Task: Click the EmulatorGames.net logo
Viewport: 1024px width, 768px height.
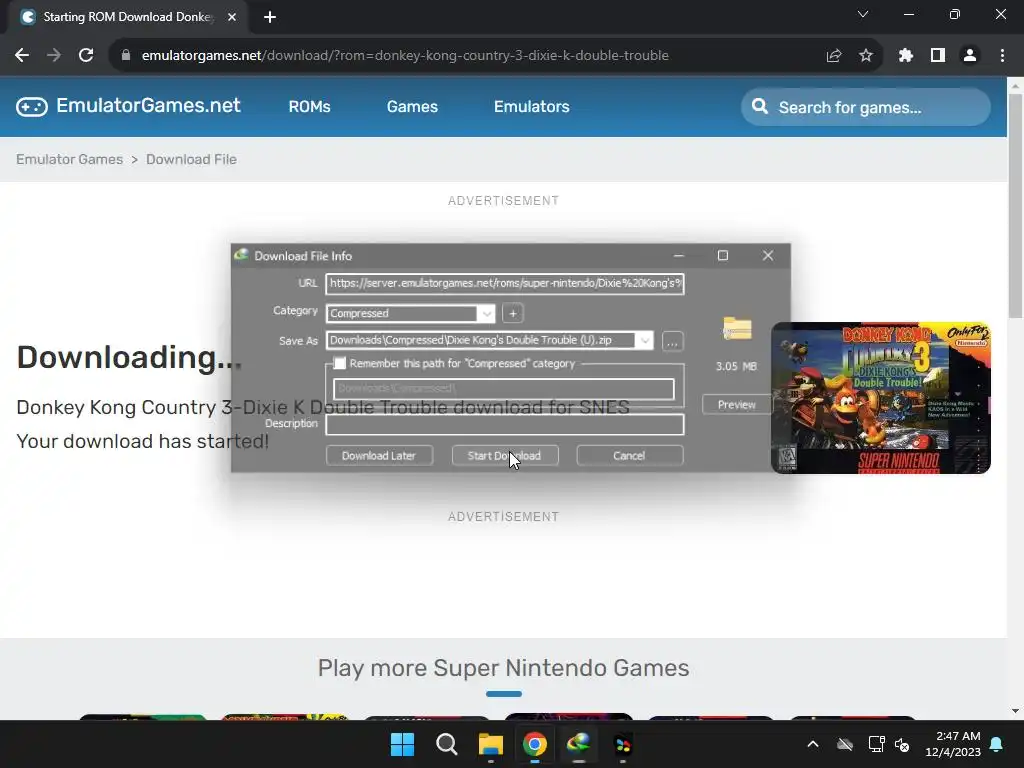Action: [x=129, y=106]
